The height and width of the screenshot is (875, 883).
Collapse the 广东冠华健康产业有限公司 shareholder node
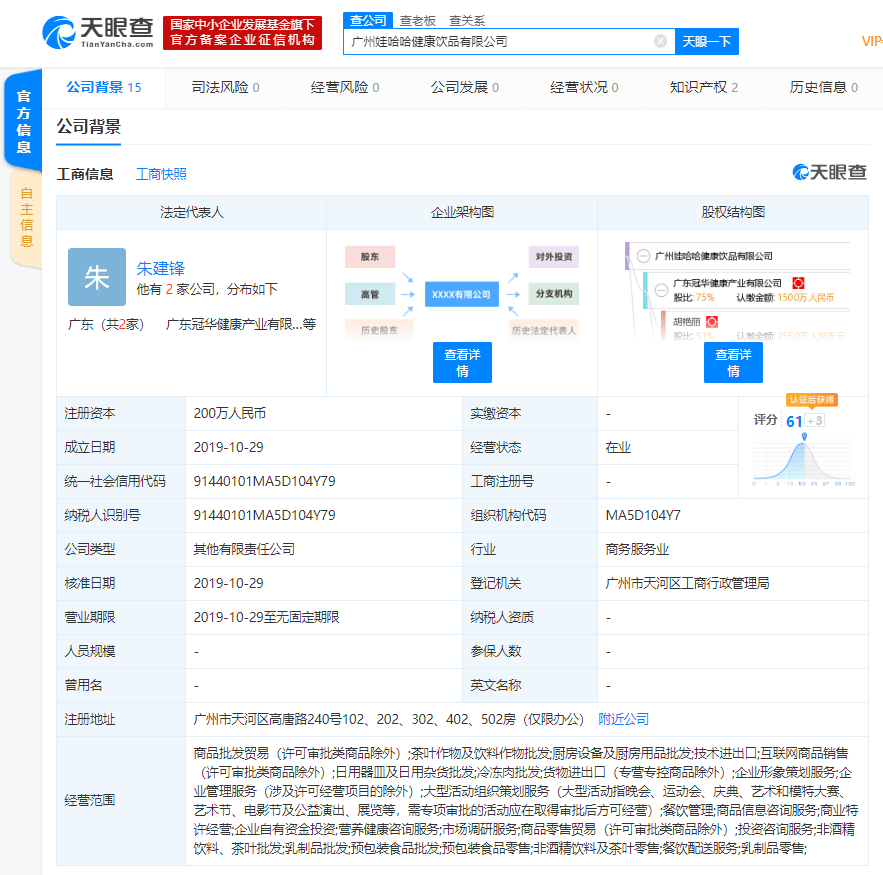point(660,291)
